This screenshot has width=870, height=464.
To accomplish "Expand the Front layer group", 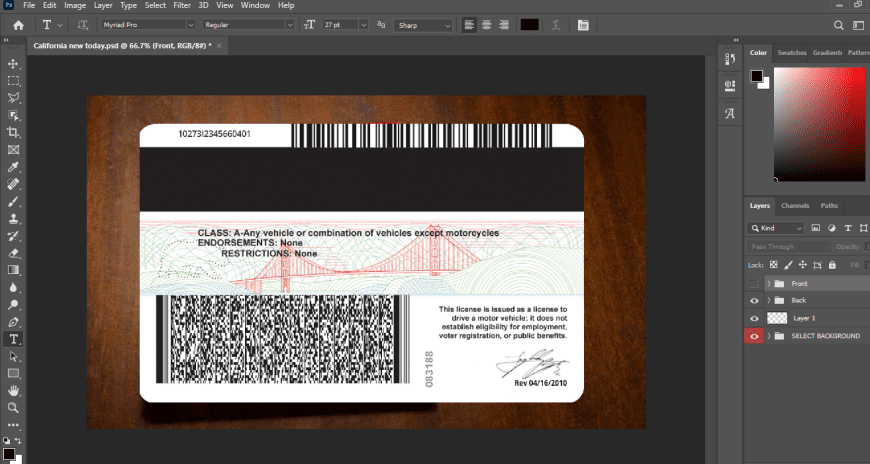I will point(769,284).
